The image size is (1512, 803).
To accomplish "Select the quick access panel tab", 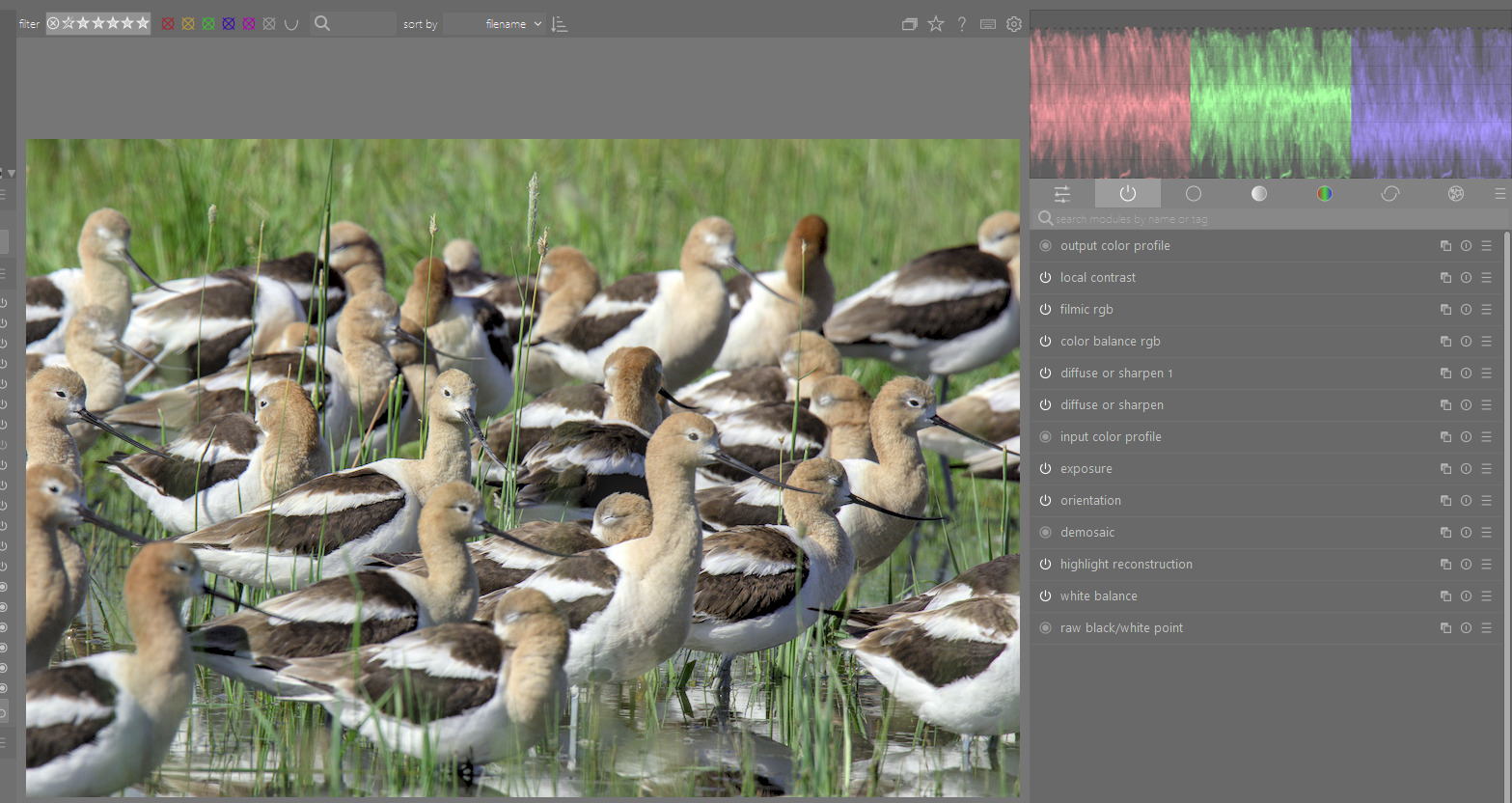I will coord(1061,194).
